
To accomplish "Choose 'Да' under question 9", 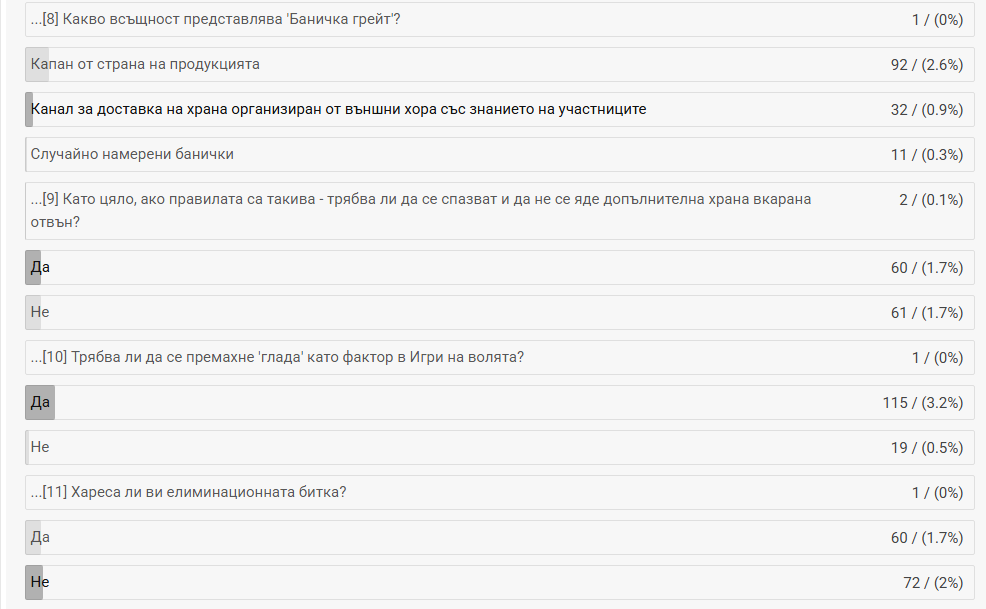I will tap(41, 267).
